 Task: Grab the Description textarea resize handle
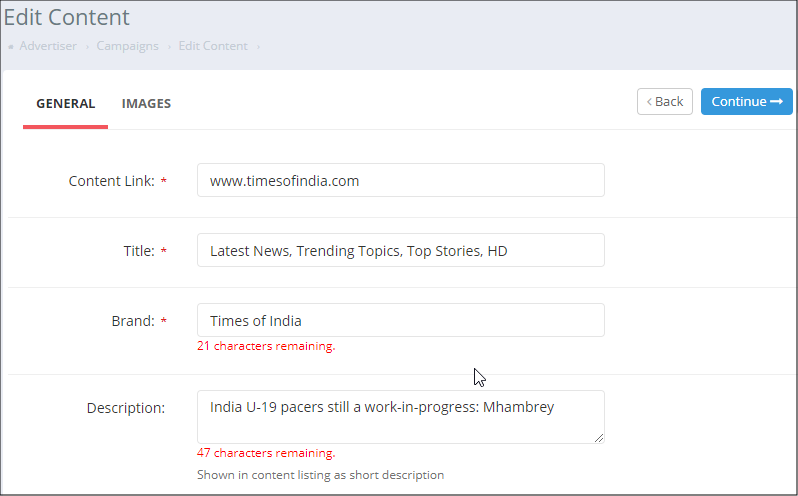coord(599,437)
